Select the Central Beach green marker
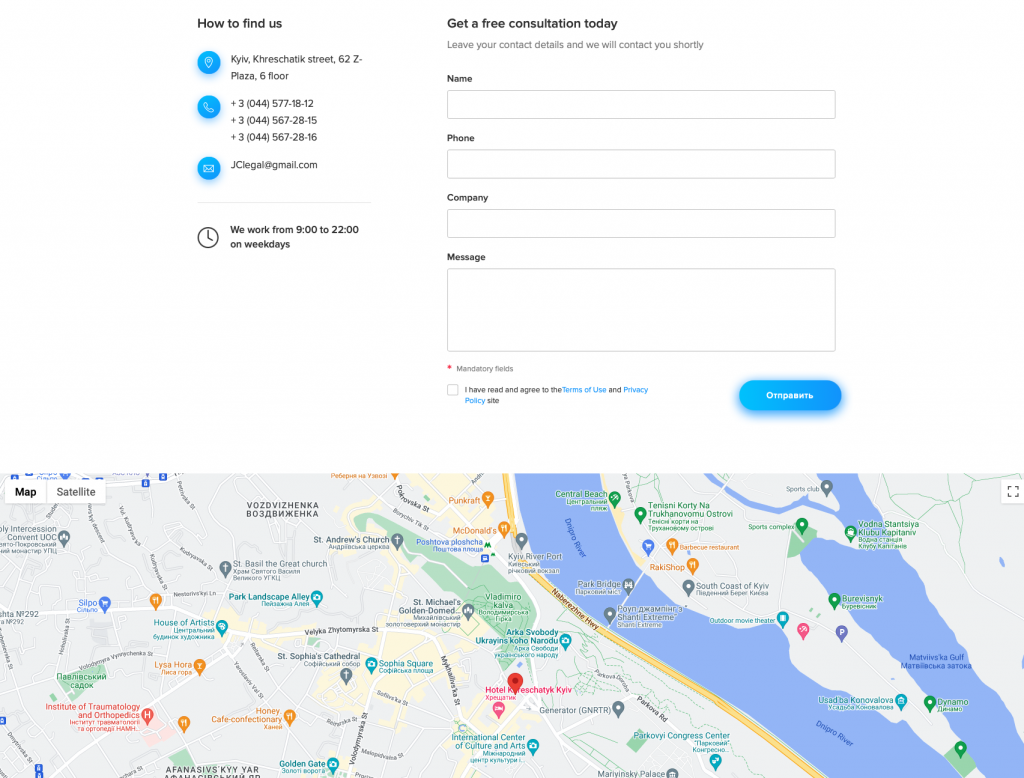This screenshot has width=1024, height=778. click(615, 499)
